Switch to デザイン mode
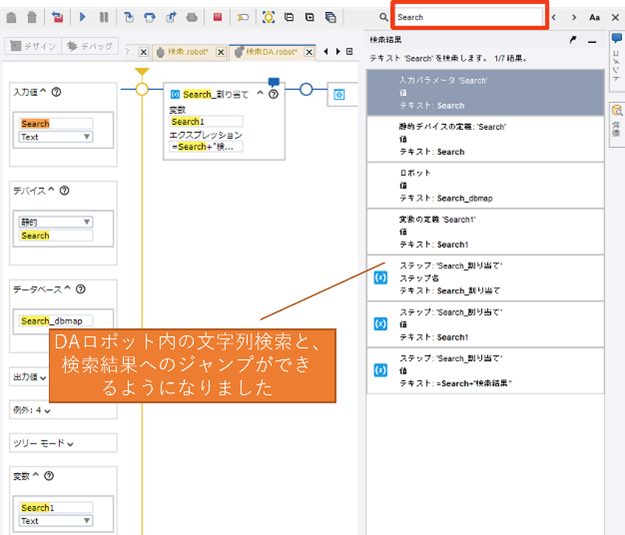The image size is (625, 535). [33, 46]
